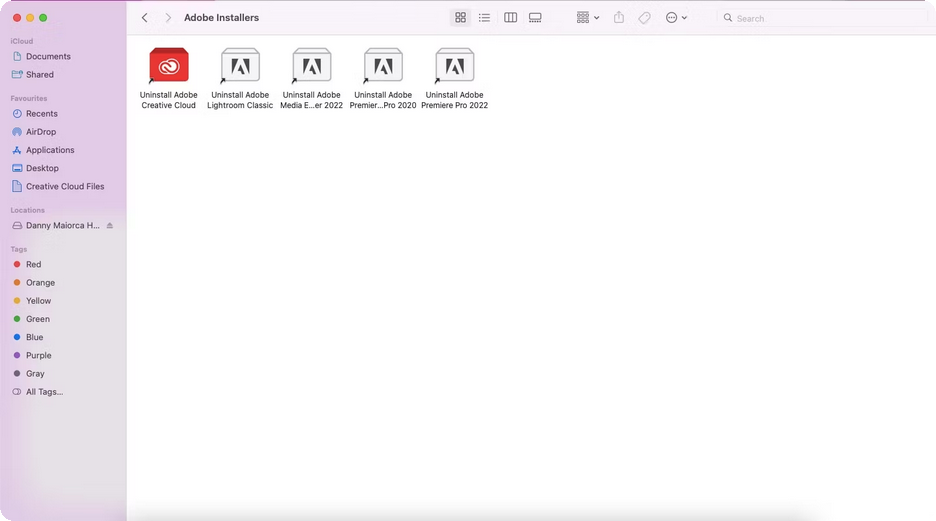This screenshot has height=521, width=936.
Task: Switch to icon grid view
Action: point(460,18)
